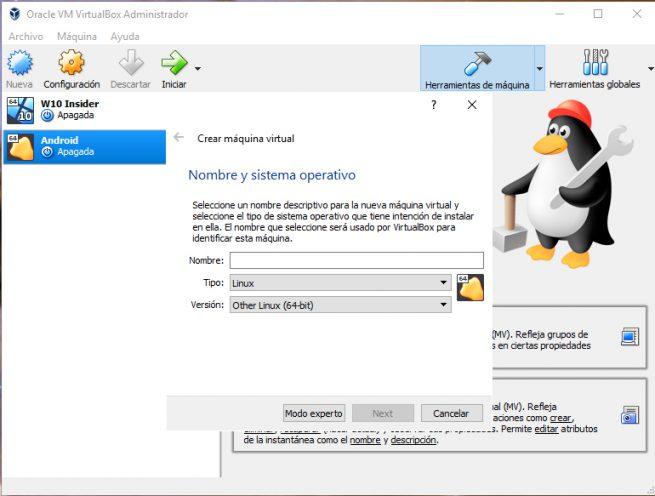
Task: Start the machine with Iniciar arrow
Action: [x=174, y=62]
